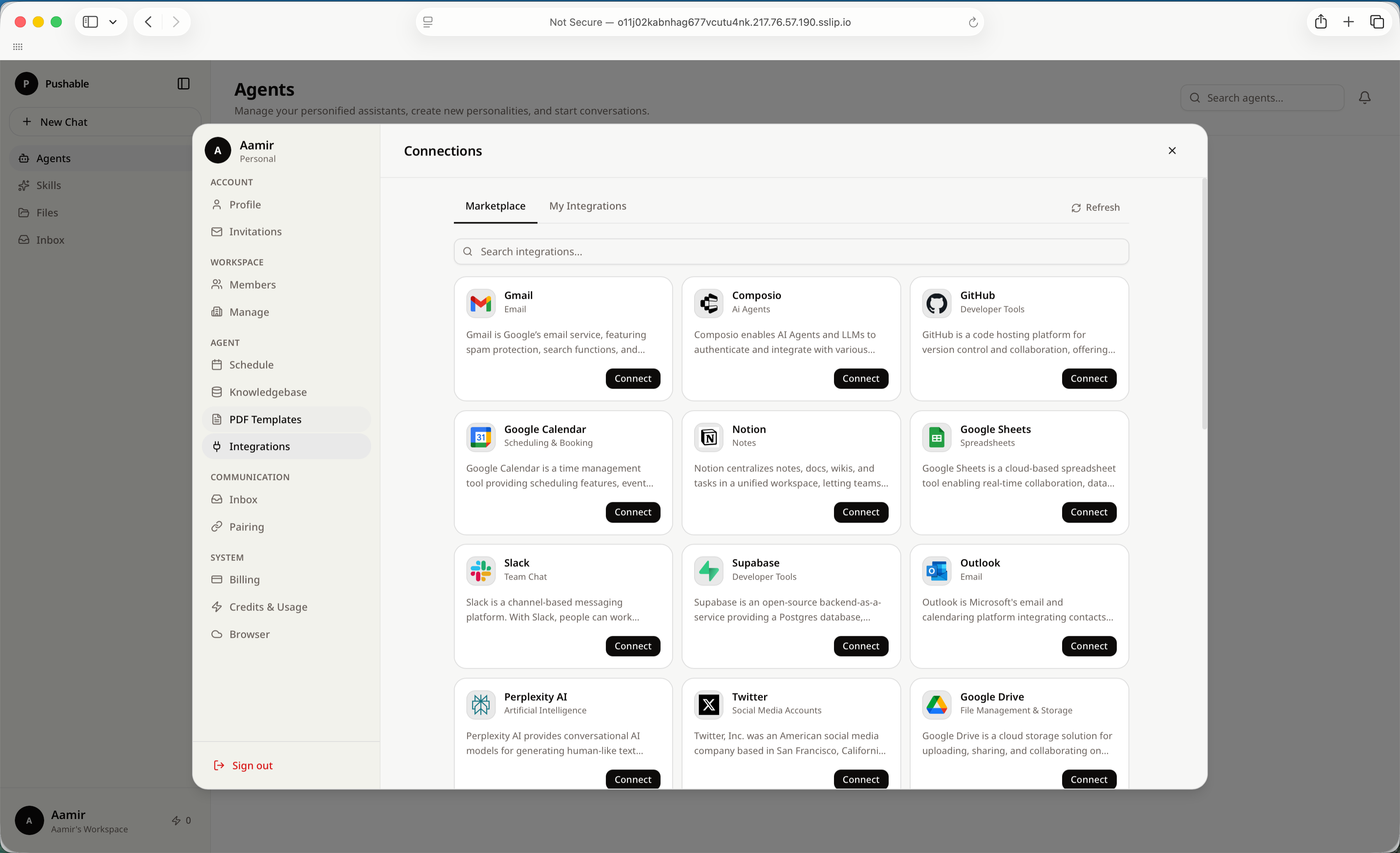Close the Connections dialog

point(1171,150)
